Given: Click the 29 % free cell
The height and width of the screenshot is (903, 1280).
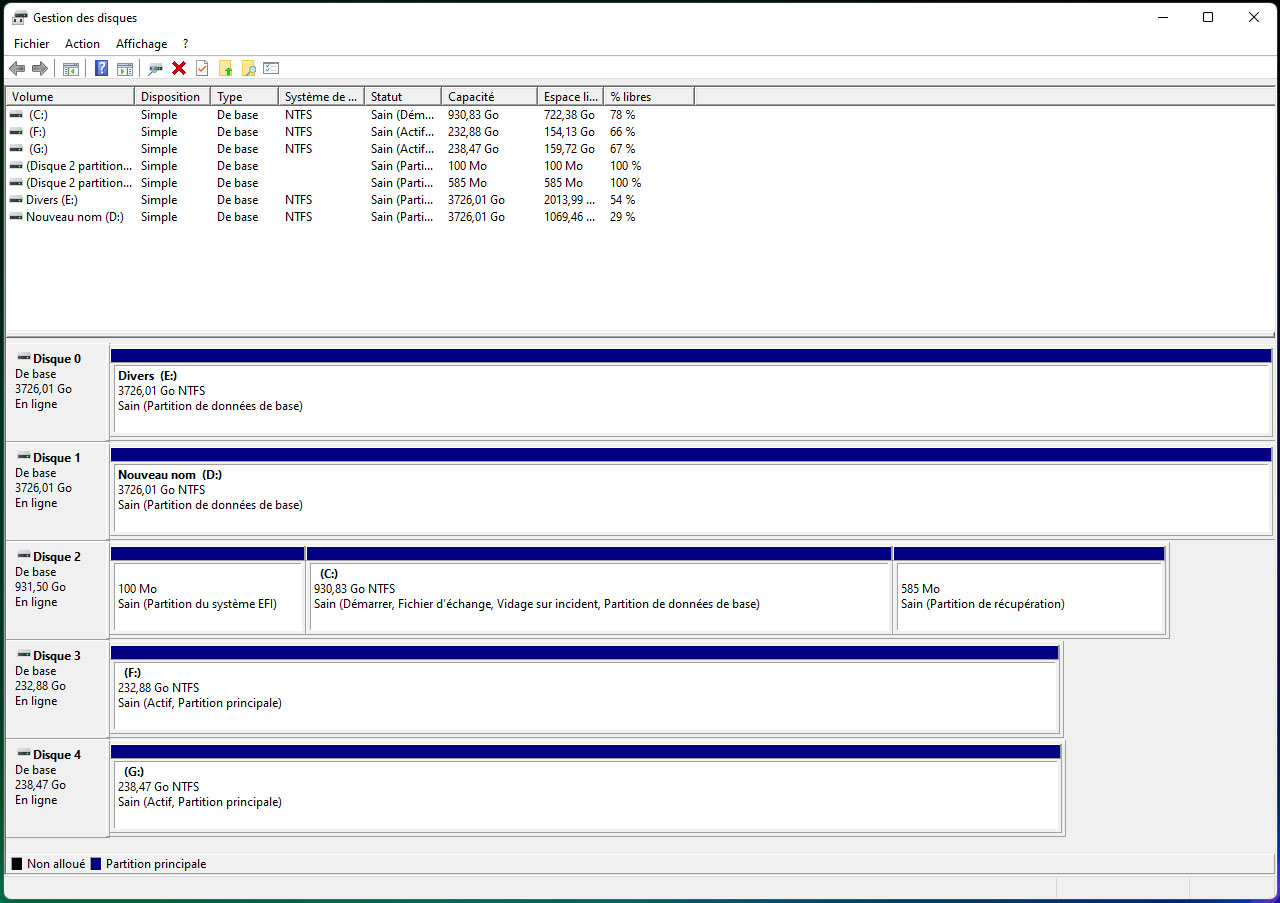Looking at the screenshot, I should coord(623,217).
